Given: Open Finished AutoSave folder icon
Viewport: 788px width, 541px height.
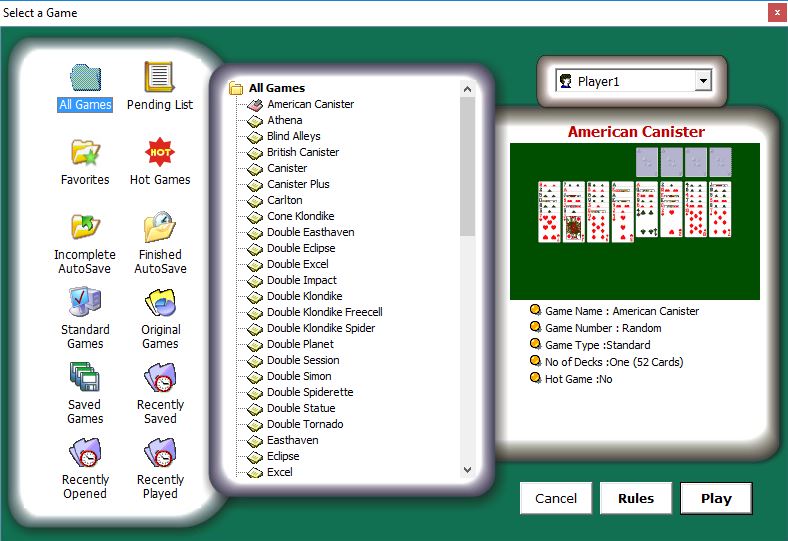Looking at the screenshot, I should pos(160,227).
